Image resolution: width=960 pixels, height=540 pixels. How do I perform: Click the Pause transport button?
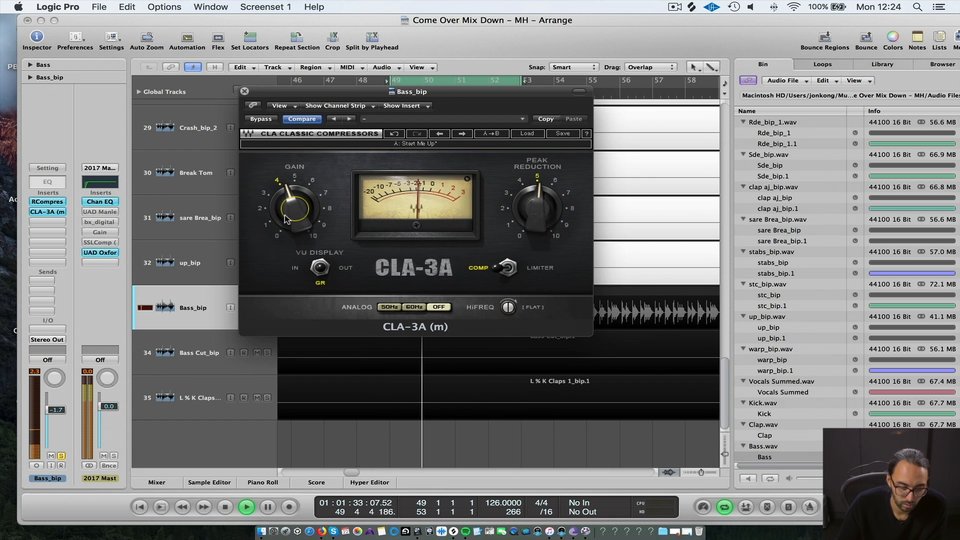pyautogui.click(x=268, y=507)
